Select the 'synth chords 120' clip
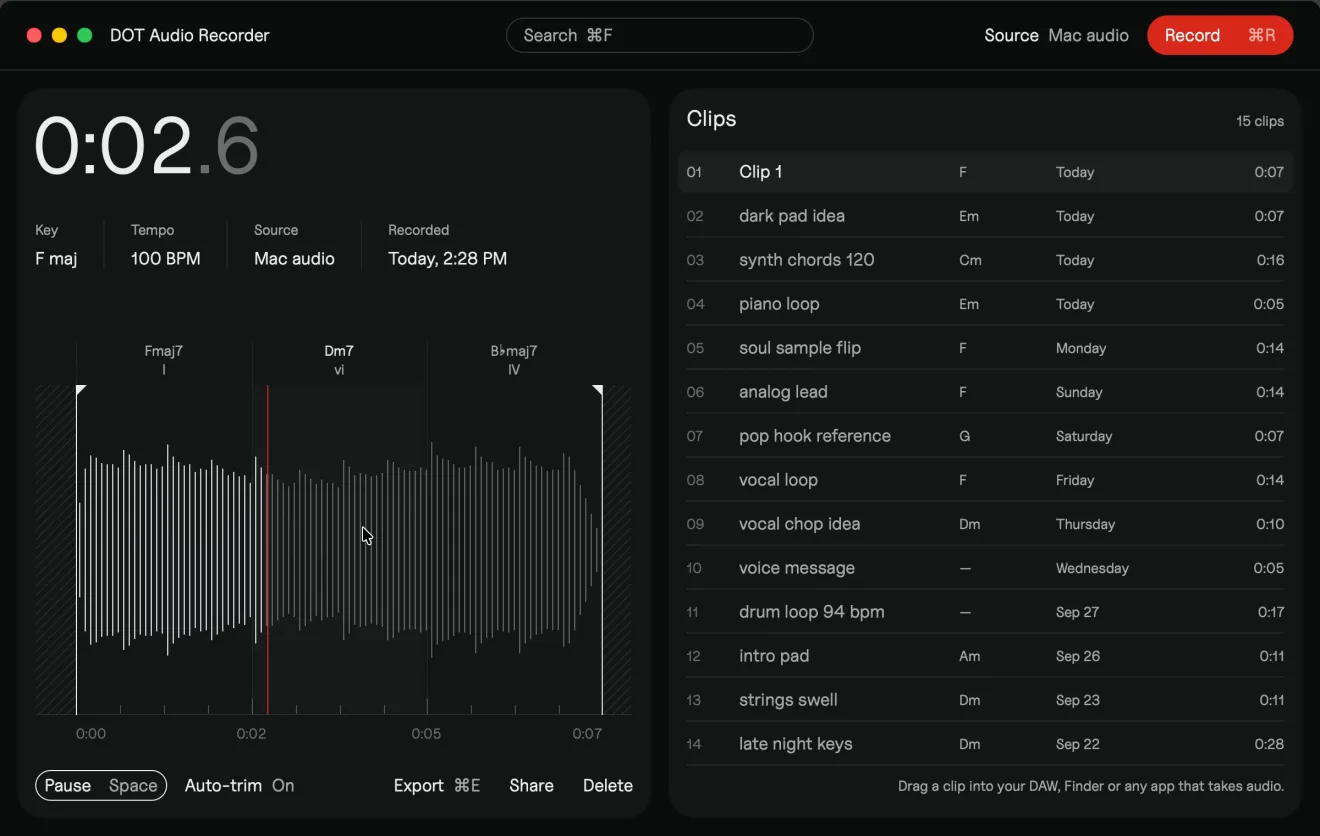Image resolution: width=1320 pixels, height=836 pixels. (x=985, y=260)
